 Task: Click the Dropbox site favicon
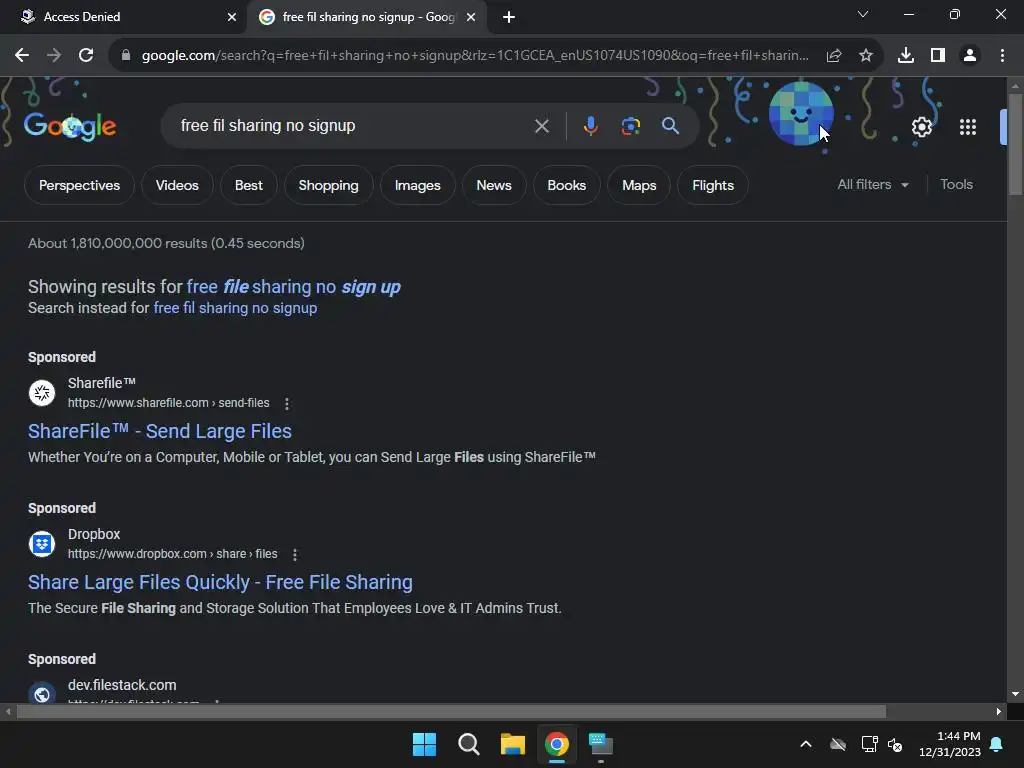click(x=42, y=543)
